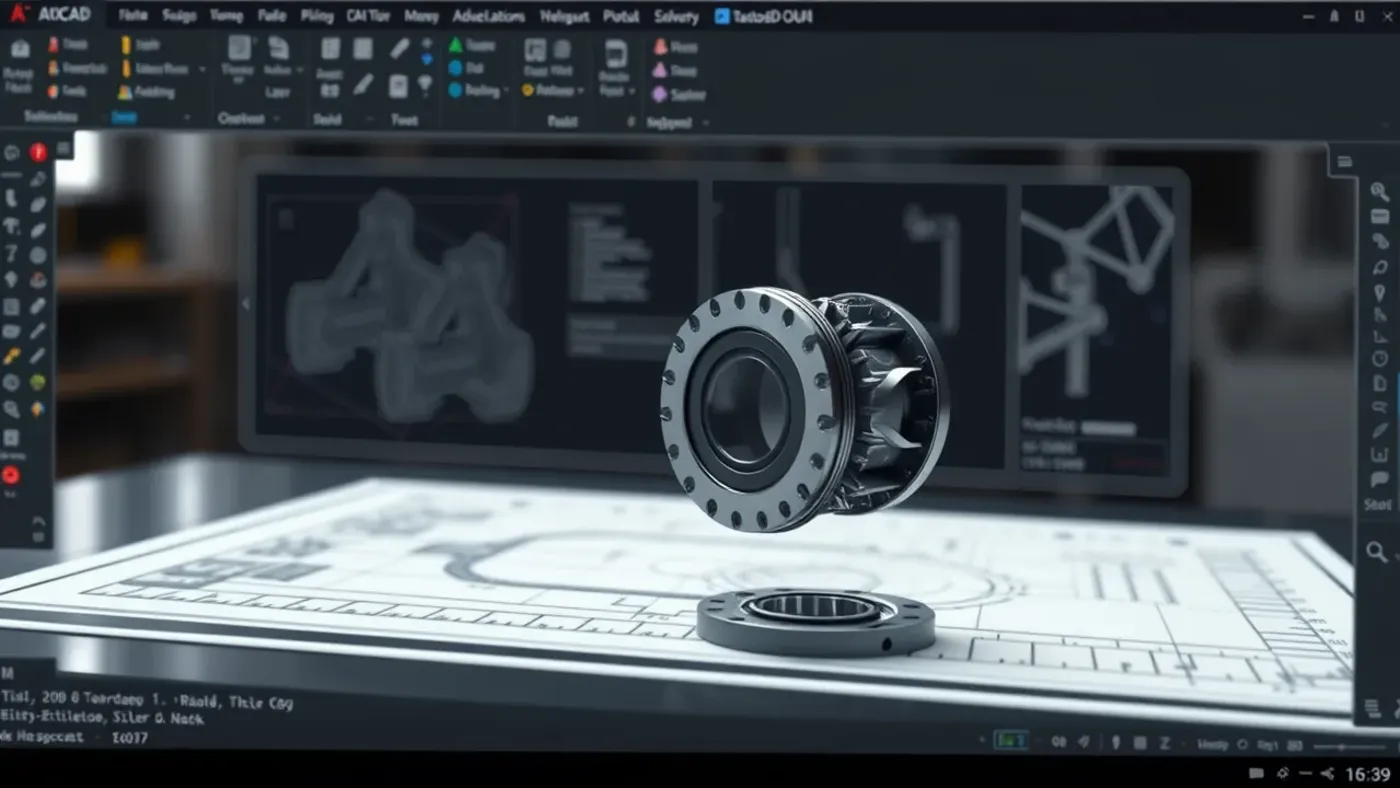Viewport: 1400px width, 788px height.
Task: Select the green triangle icon in the ribbon
Action: tap(455, 46)
